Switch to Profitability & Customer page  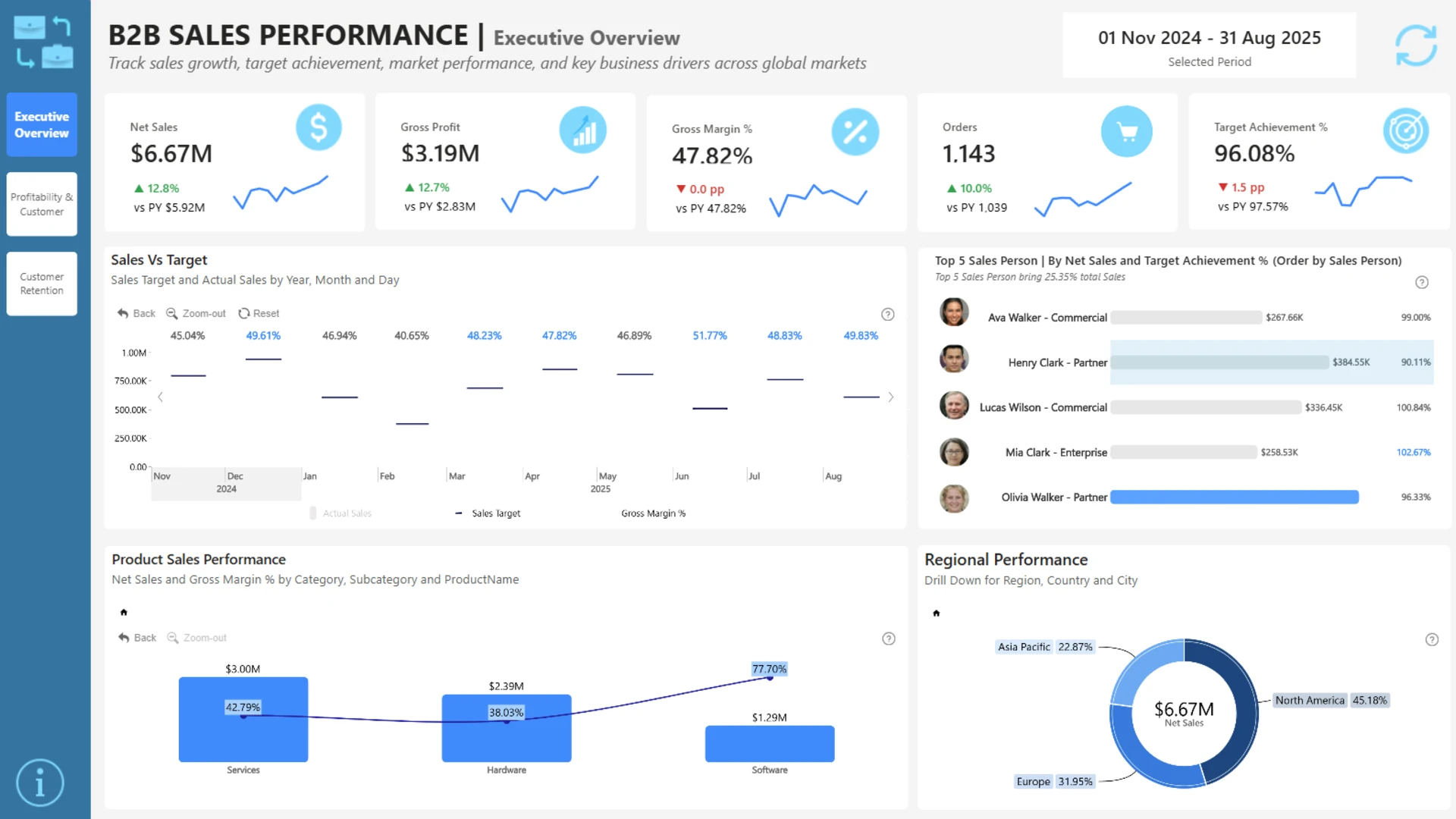pos(42,204)
